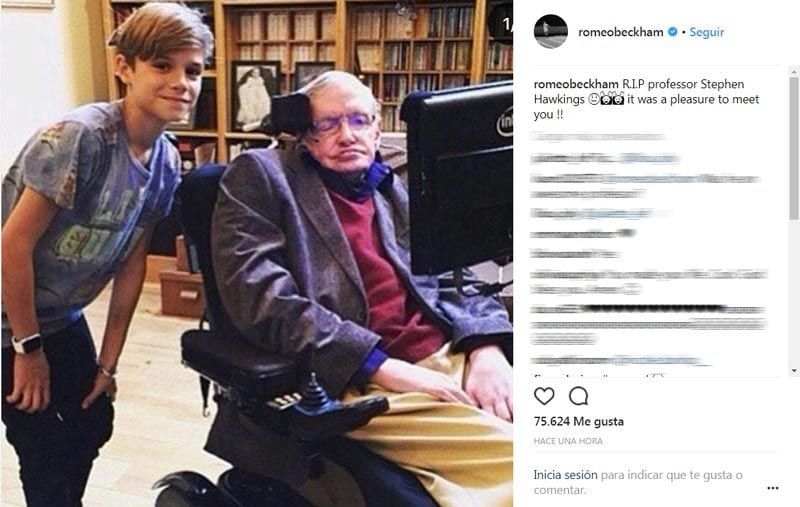The height and width of the screenshot is (507, 800).
Task: Click the empty scrollbar track below the thumb
Action: coord(793,292)
